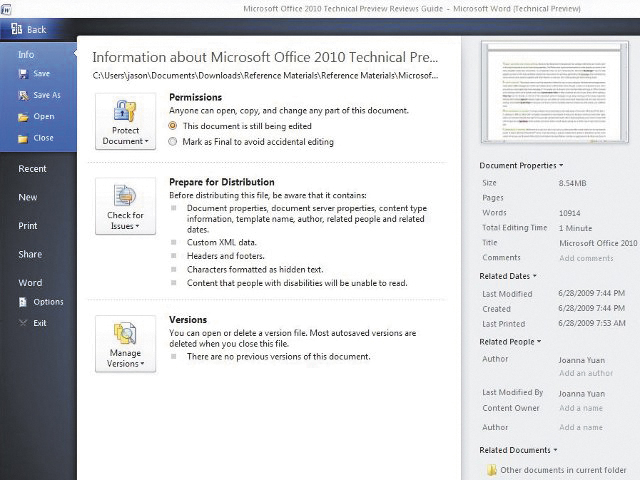Click the Open menu label
640x480 pixels.
click(x=44, y=116)
